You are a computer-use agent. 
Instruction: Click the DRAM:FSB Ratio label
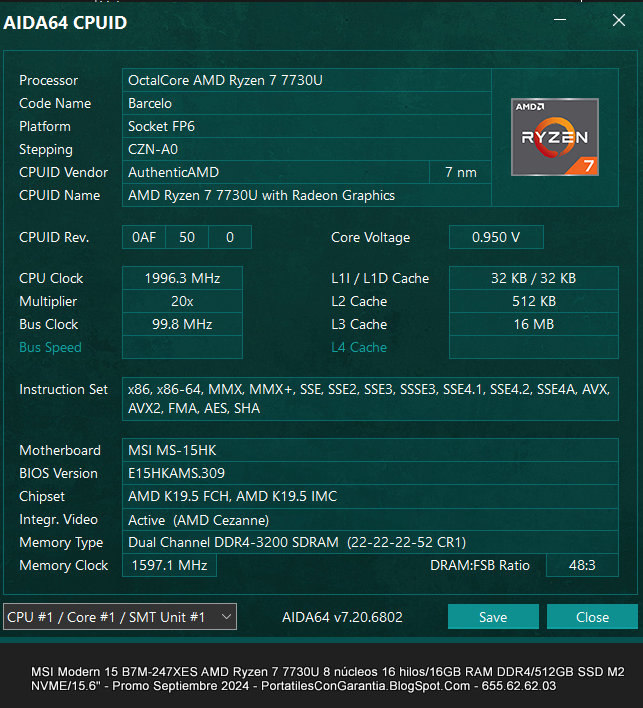click(x=480, y=565)
